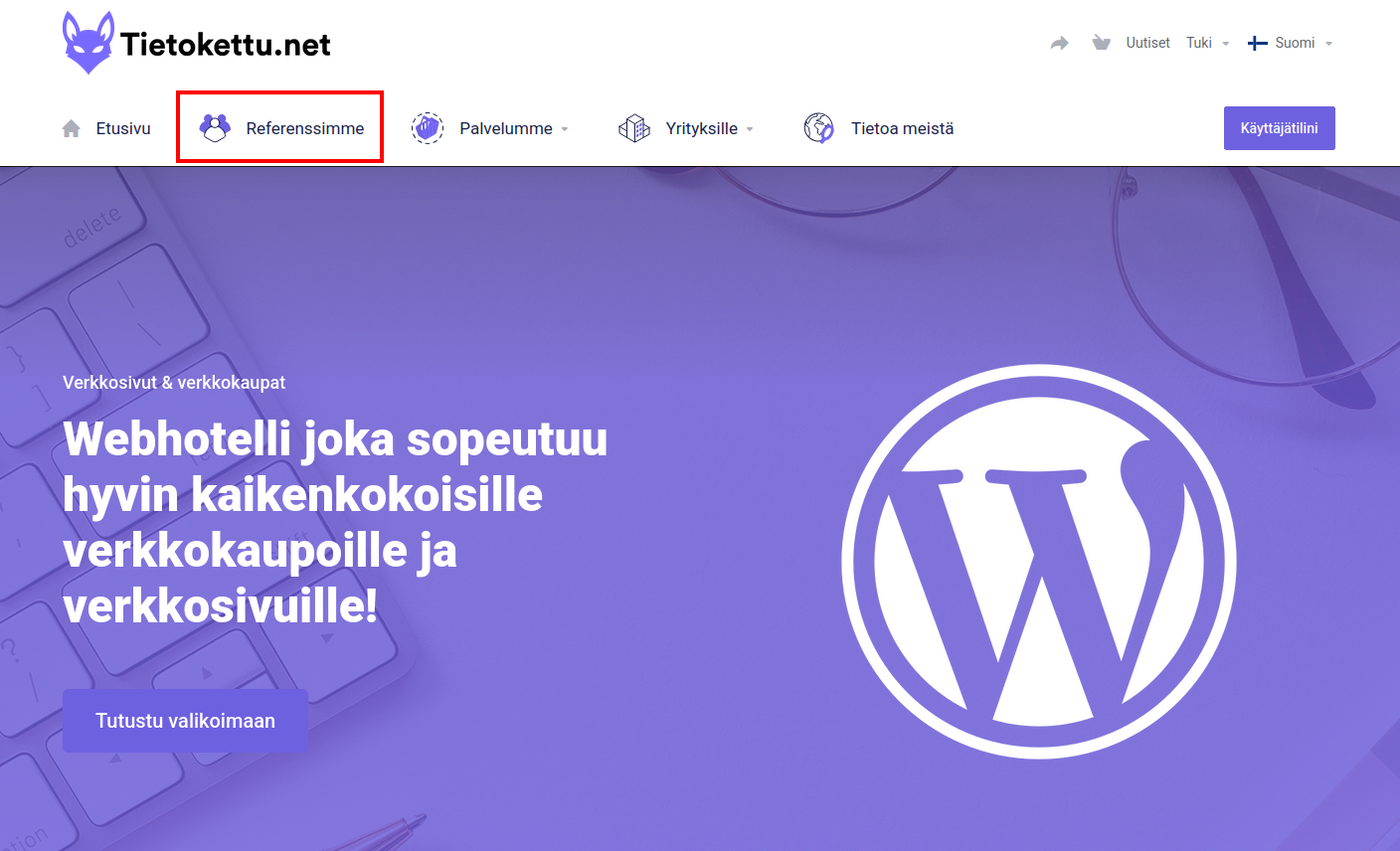The height and width of the screenshot is (851, 1400).
Task: Click the Yrityksille building icon
Action: click(x=634, y=128)
